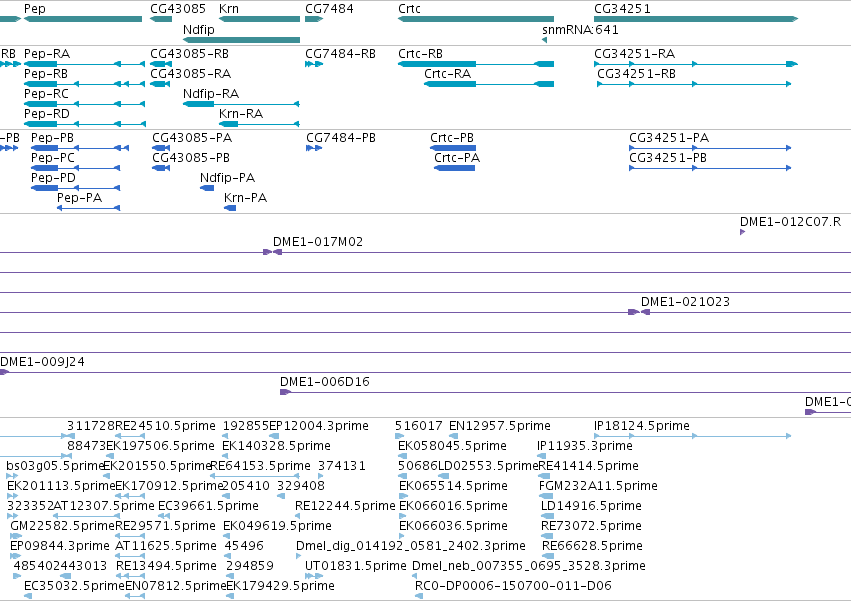The height and width of the screenshot is (601, 851).
Task: Click EST label EK065514.5prime
Action: 453,486
